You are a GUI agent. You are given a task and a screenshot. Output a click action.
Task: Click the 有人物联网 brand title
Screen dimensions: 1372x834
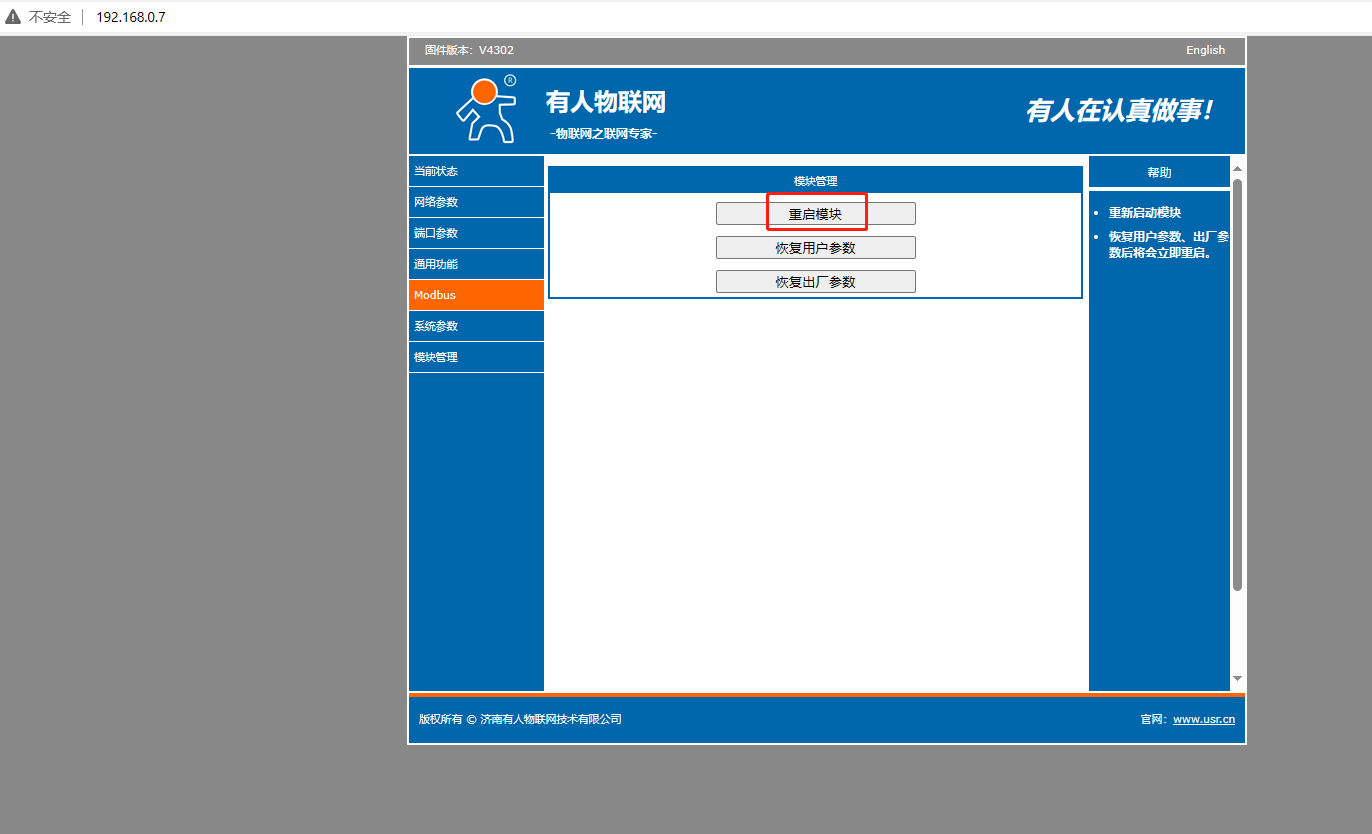606,102
